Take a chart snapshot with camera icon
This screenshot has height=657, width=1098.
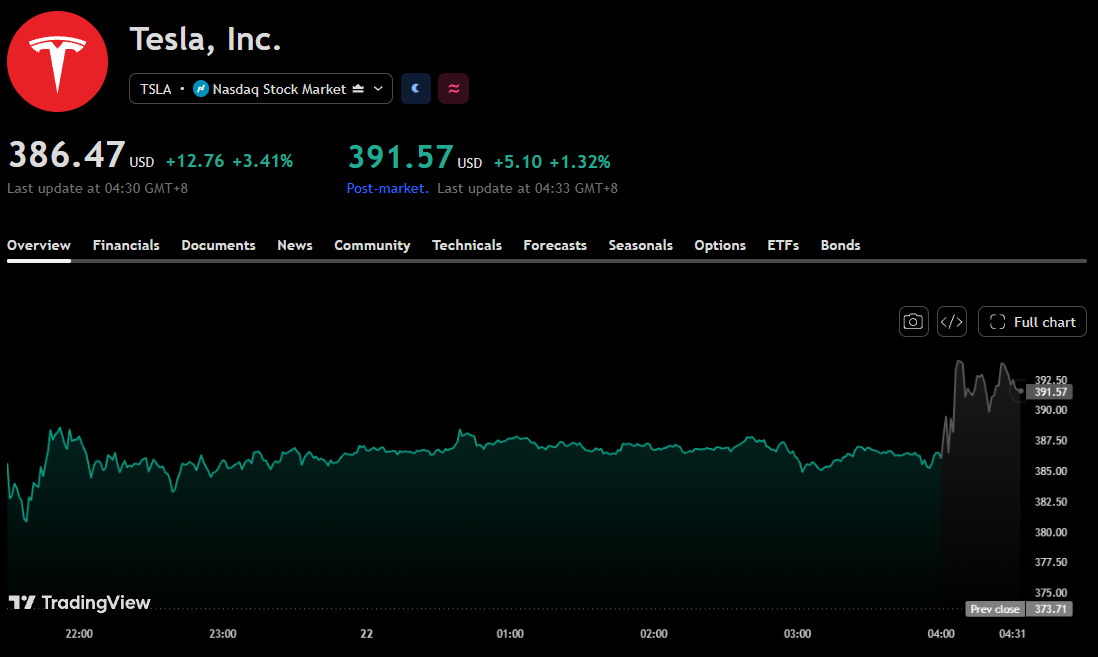point(913,321)
